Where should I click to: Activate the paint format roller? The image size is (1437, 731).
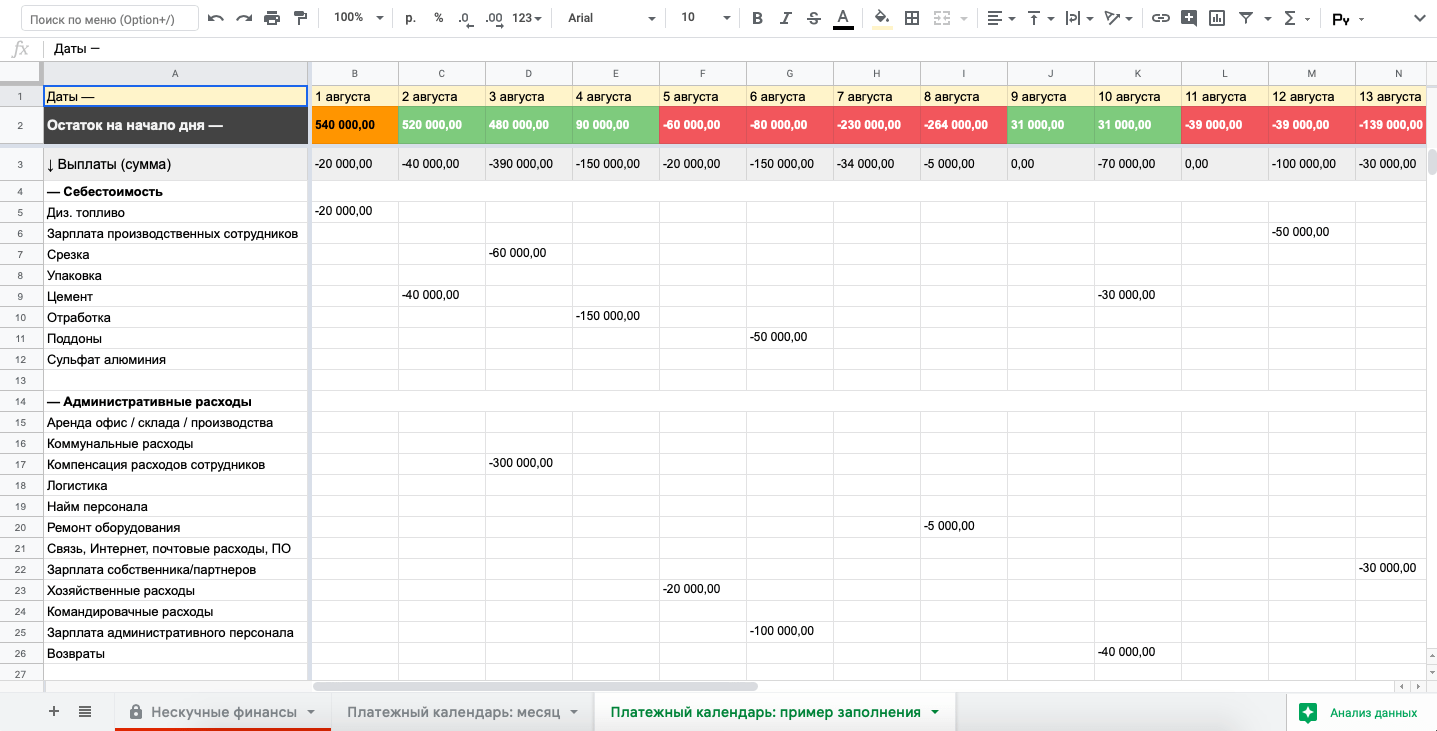click(300, 18)
